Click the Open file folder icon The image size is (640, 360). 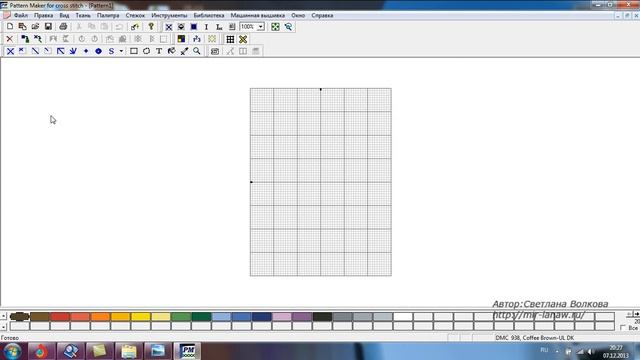(36, 27)
